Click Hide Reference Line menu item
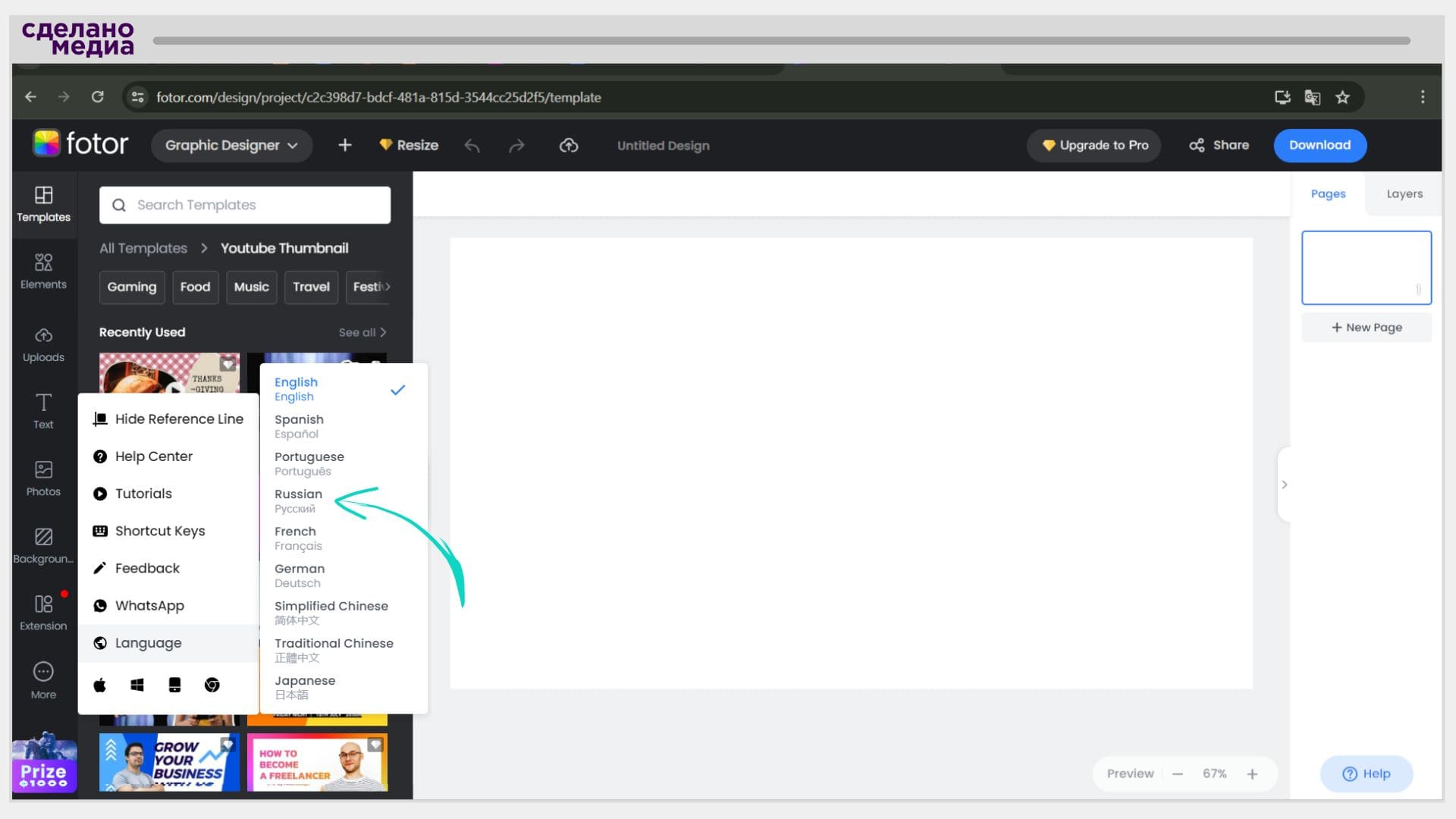The image size is (1456, 819). point(168,419)
